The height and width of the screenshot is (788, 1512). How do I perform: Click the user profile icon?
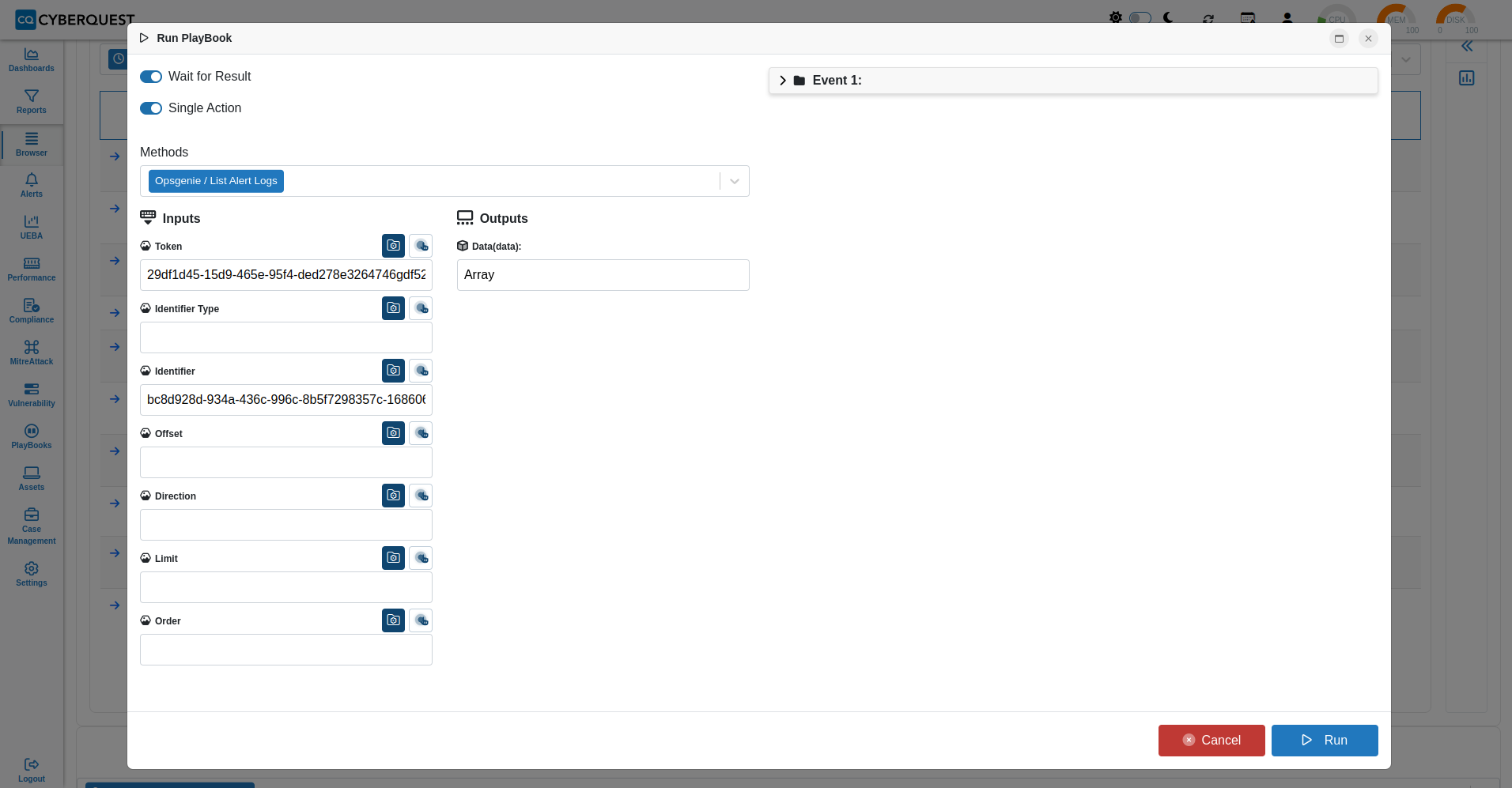pyautogui.click(x=1287, y=18)
